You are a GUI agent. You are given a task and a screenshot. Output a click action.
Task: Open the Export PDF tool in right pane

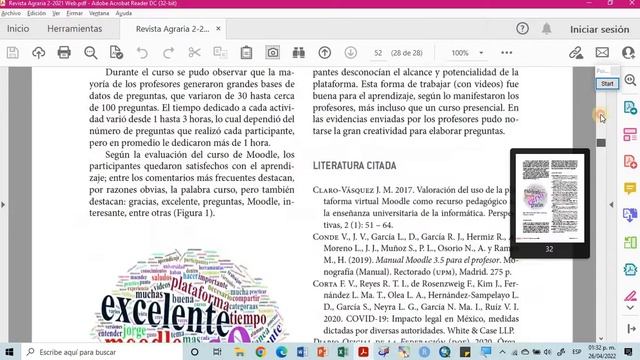pos(630,107)
